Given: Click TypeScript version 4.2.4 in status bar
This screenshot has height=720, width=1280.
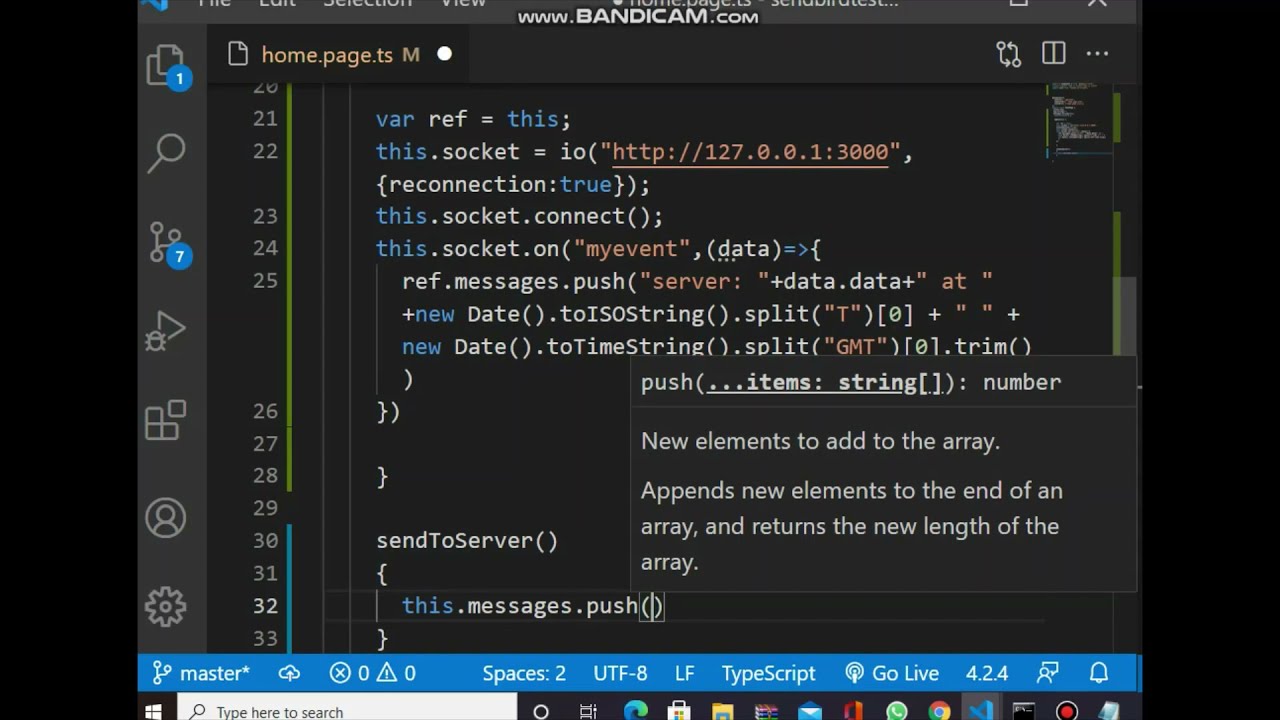Looking at the screenshot, I should tap(987, 673).
